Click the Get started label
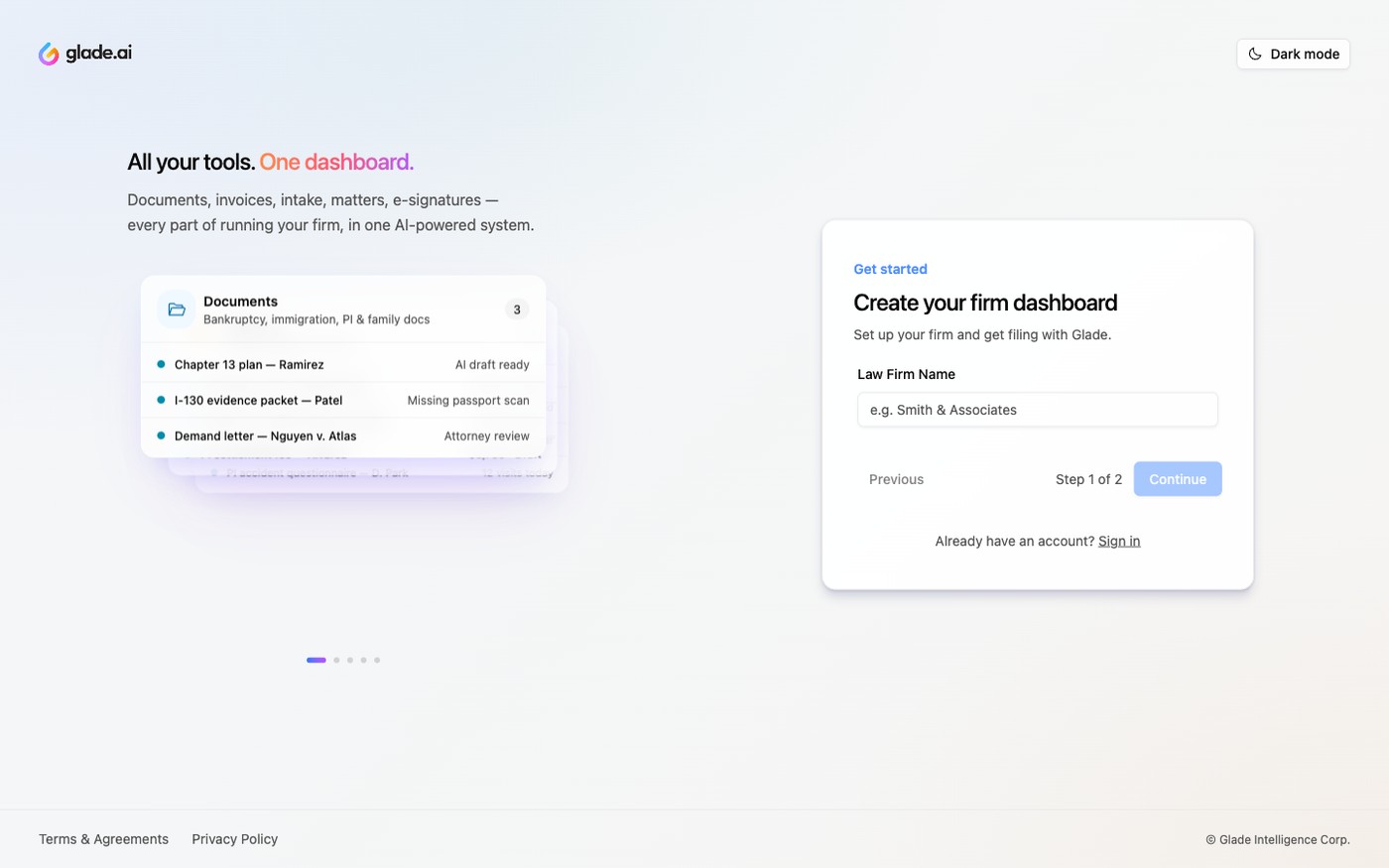Viewport: 1389px width, 868px height. [890, 269]
